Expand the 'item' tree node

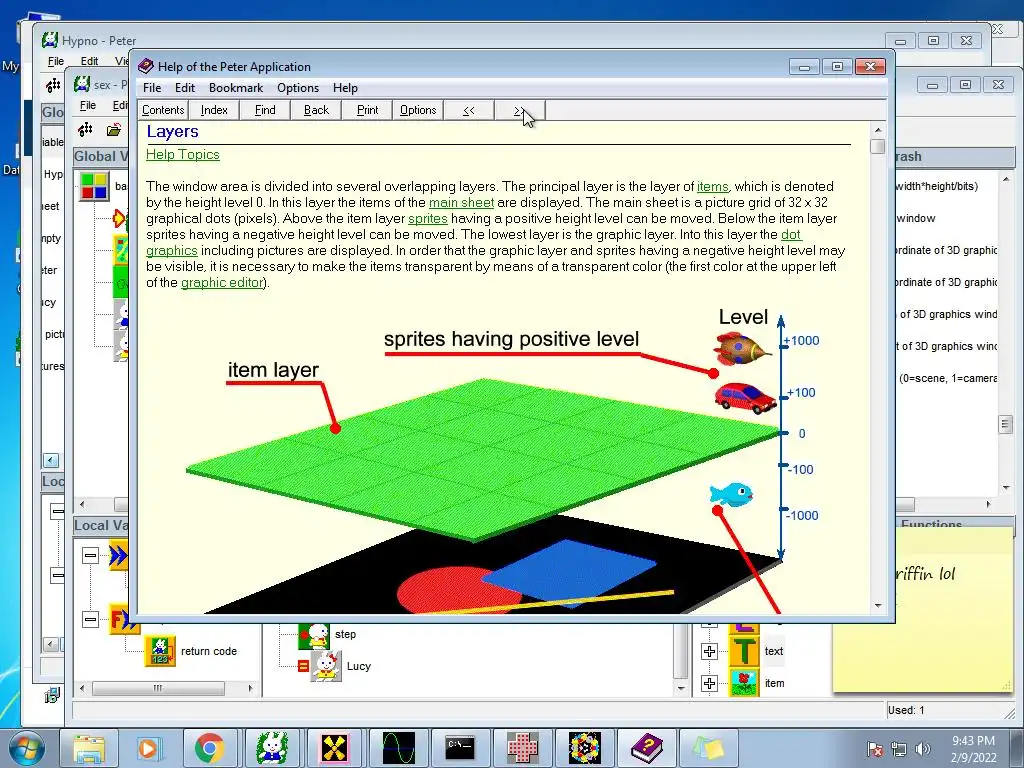709,683
